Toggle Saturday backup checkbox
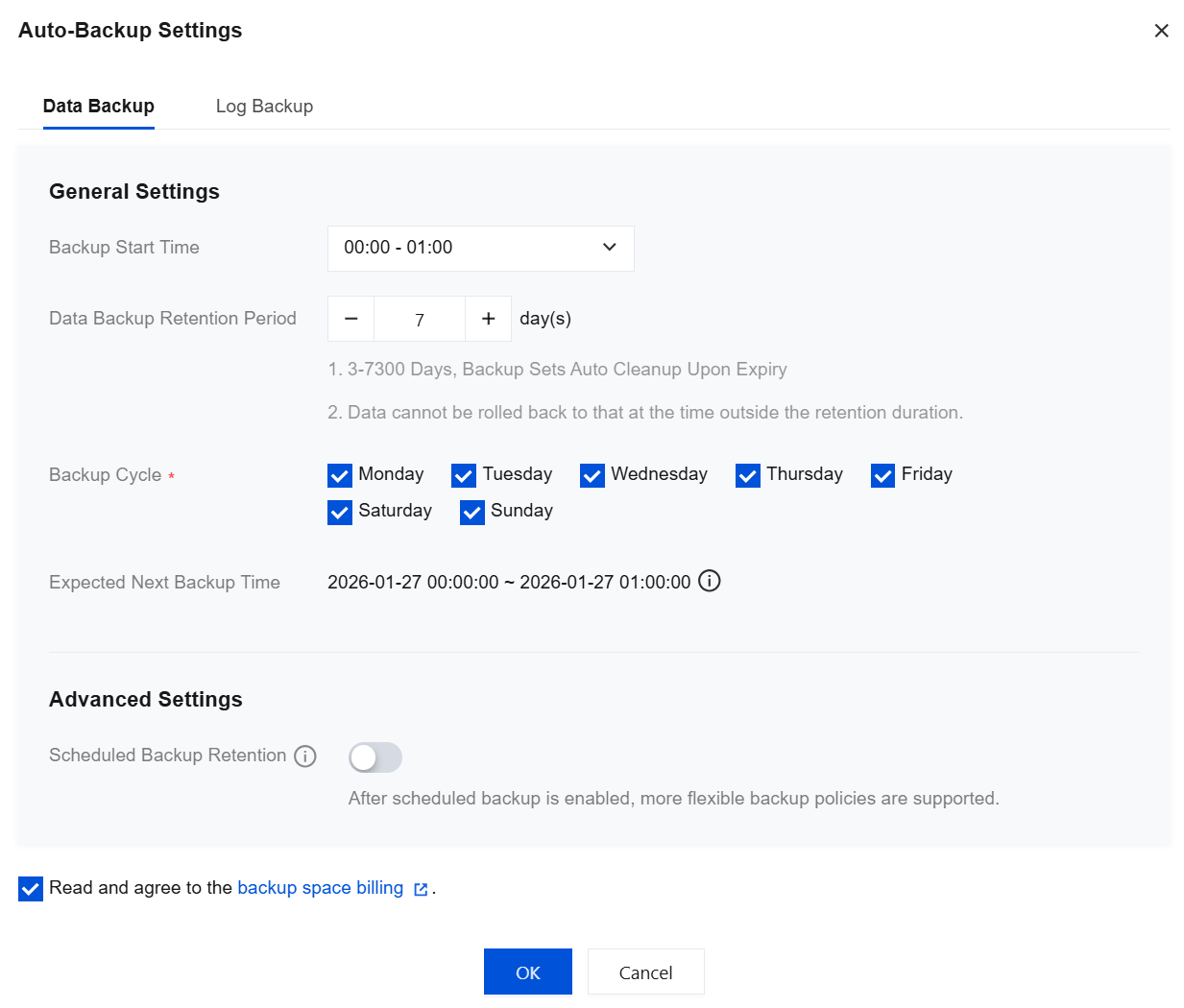 (x=340, y=513)
